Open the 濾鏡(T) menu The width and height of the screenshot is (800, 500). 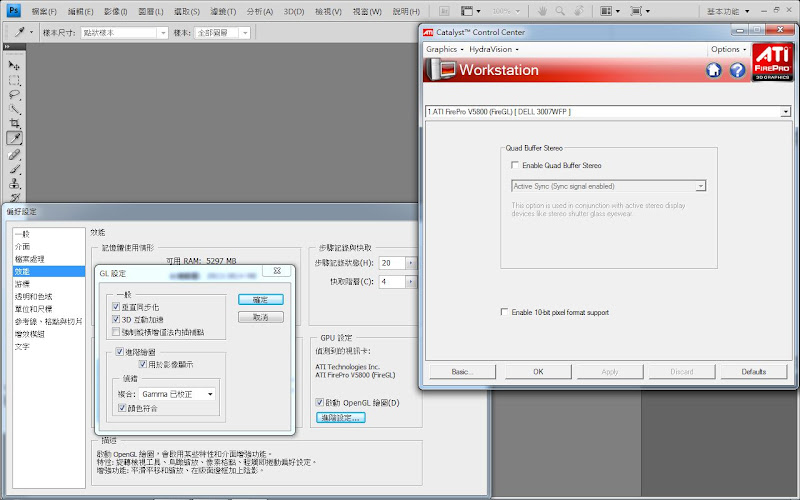223,11
